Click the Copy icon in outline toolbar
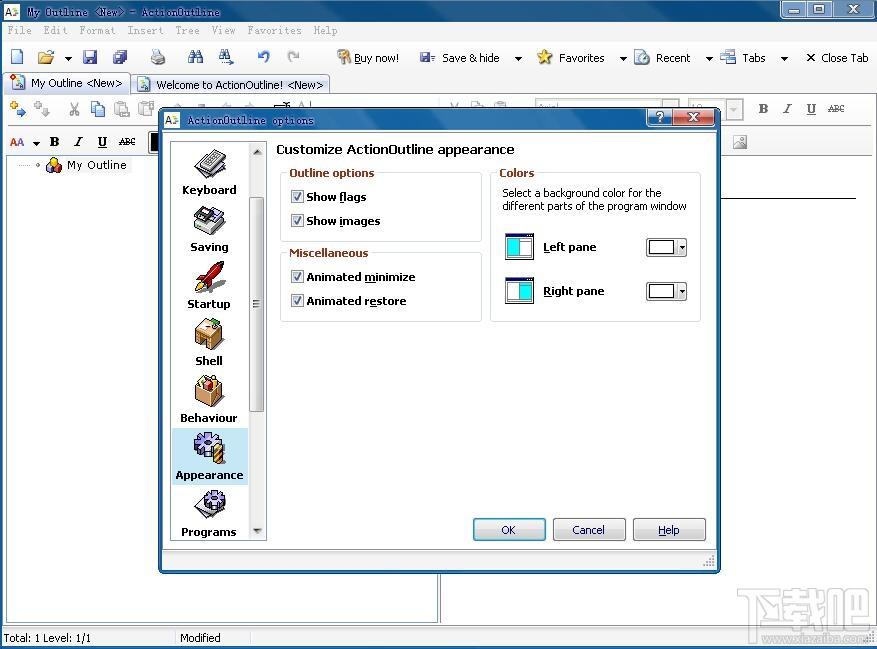Image resolution: width=877 pixels, height=649 pixels. pos(98,109)
